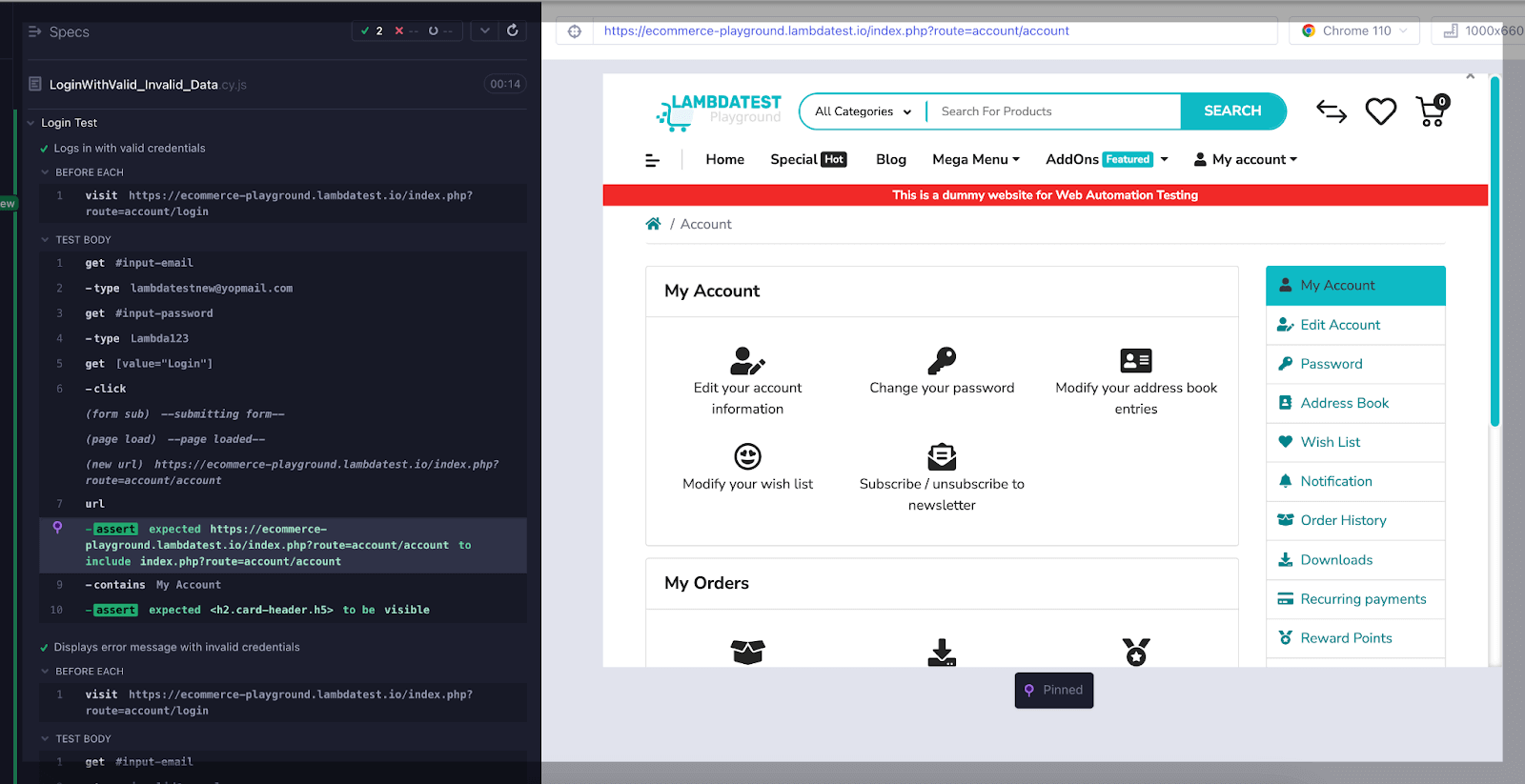Click the selector playground crosshair icon
The width and height of the screenshot is (1525, 784).
(575, 30)
